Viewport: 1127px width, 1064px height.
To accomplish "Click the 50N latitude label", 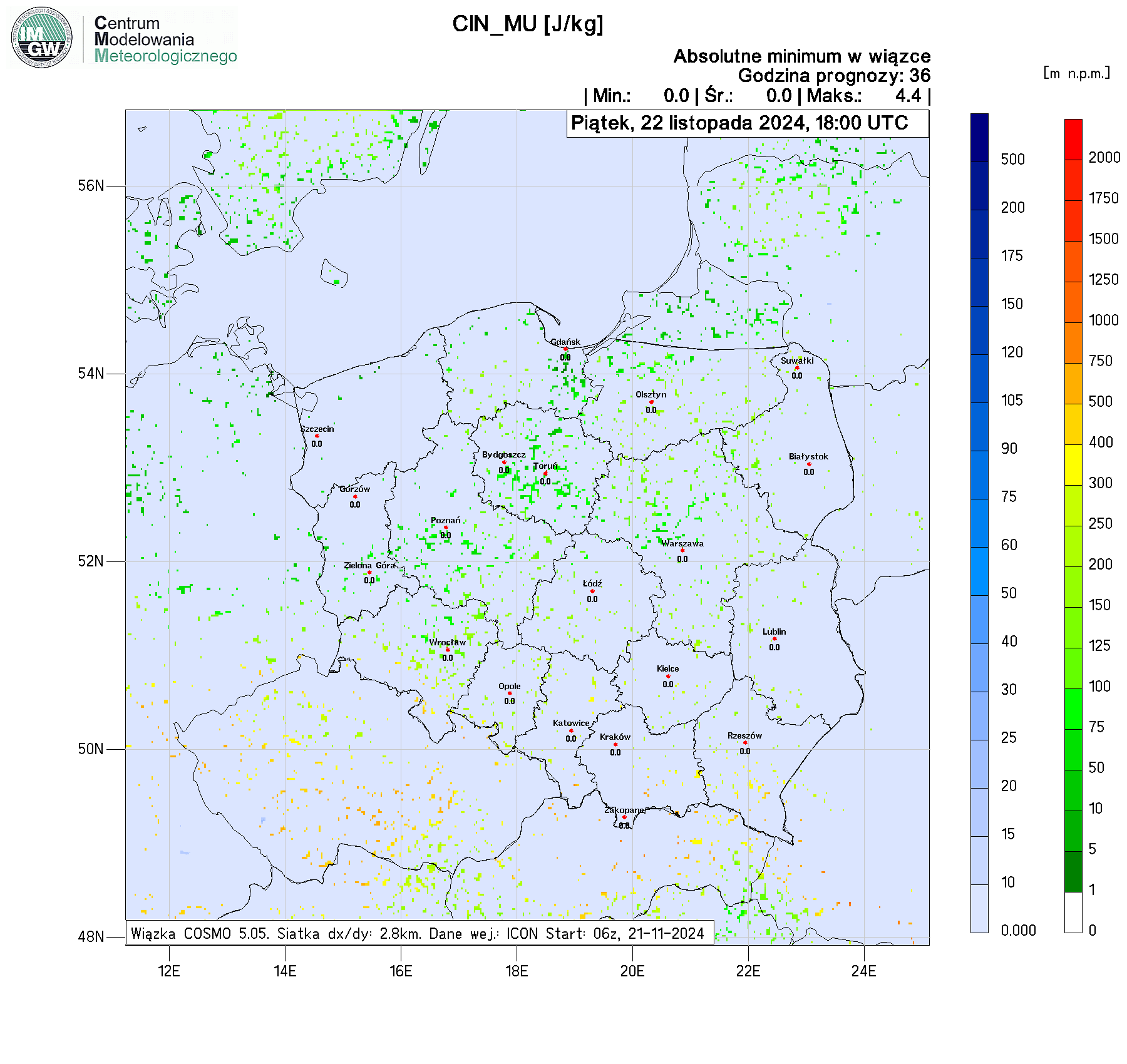I will click(x=91, y=749).
